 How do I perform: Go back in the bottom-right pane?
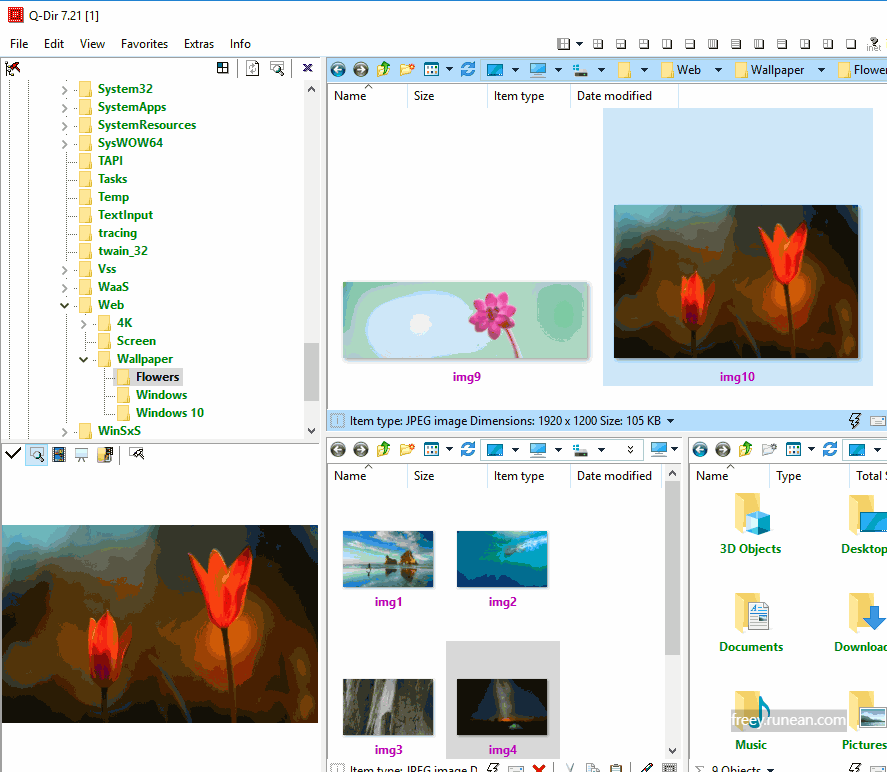(700, 450)
